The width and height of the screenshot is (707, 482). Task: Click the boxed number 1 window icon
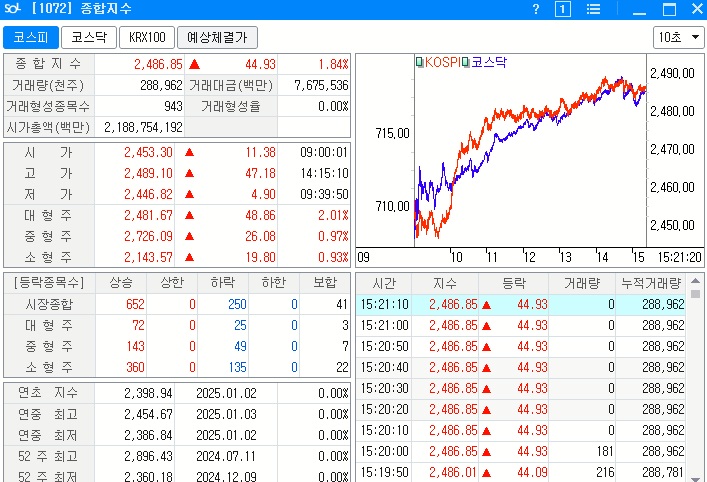click(x=562, y=9)
